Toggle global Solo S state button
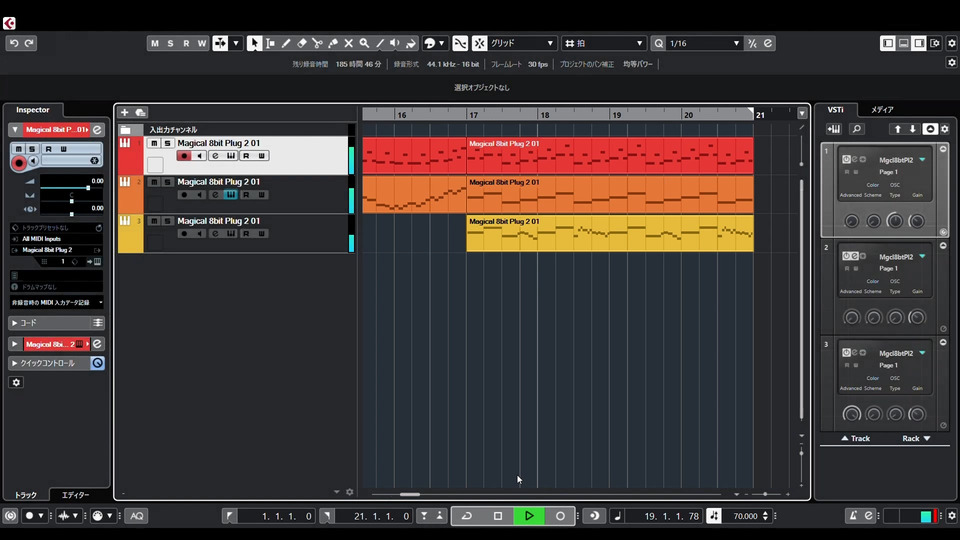 click(x=170, y=43)
